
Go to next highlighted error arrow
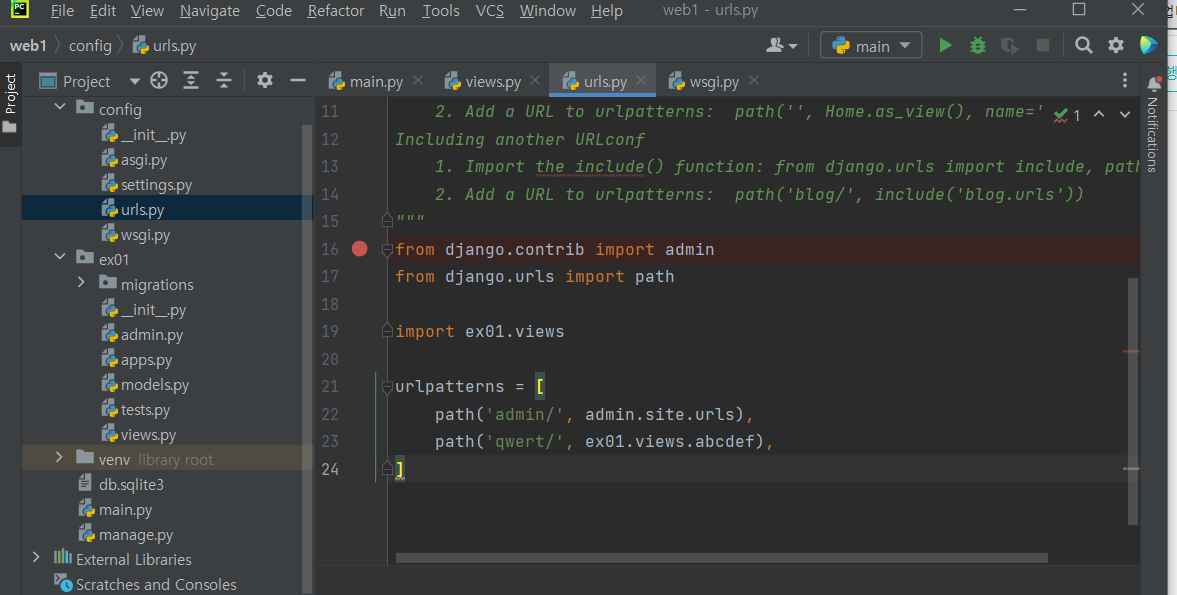click(1124, 114)
